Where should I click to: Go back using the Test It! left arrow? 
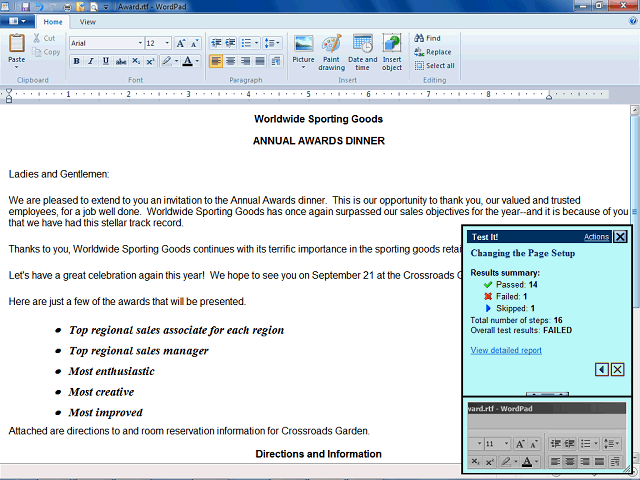(x=602, y=370)
